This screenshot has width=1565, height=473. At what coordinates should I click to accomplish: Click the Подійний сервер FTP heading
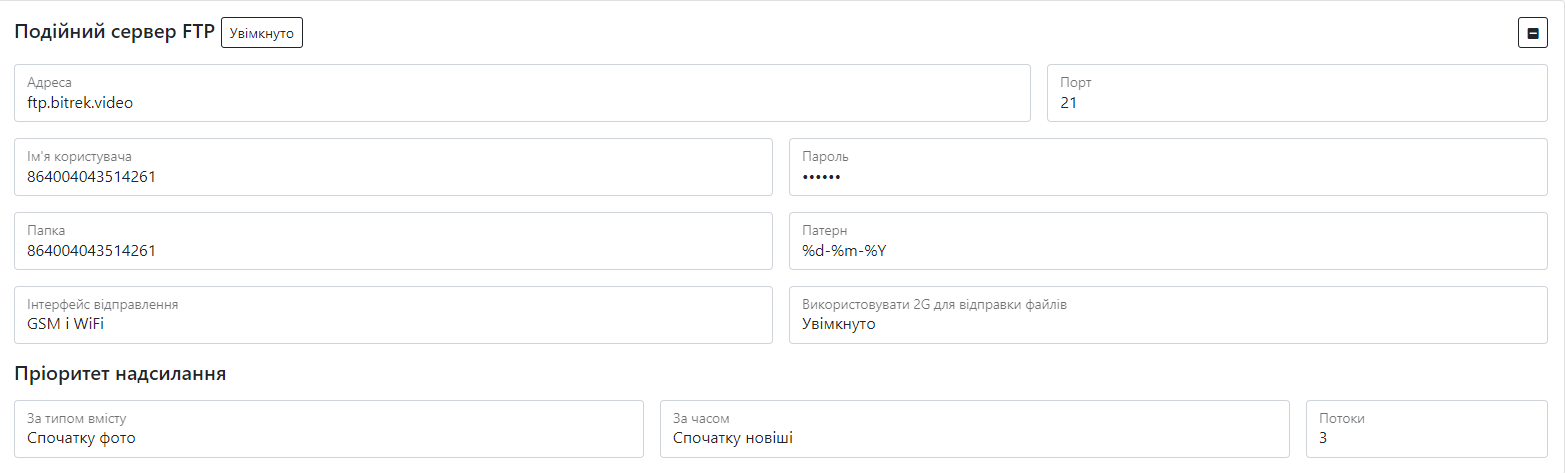pyautogui.click(x=114, y=32)
